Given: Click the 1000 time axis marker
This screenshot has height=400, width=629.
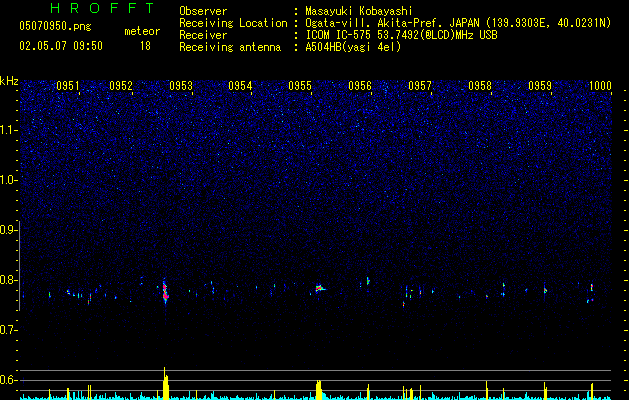Looking at the screenshot, I should [x=600, y=86].
